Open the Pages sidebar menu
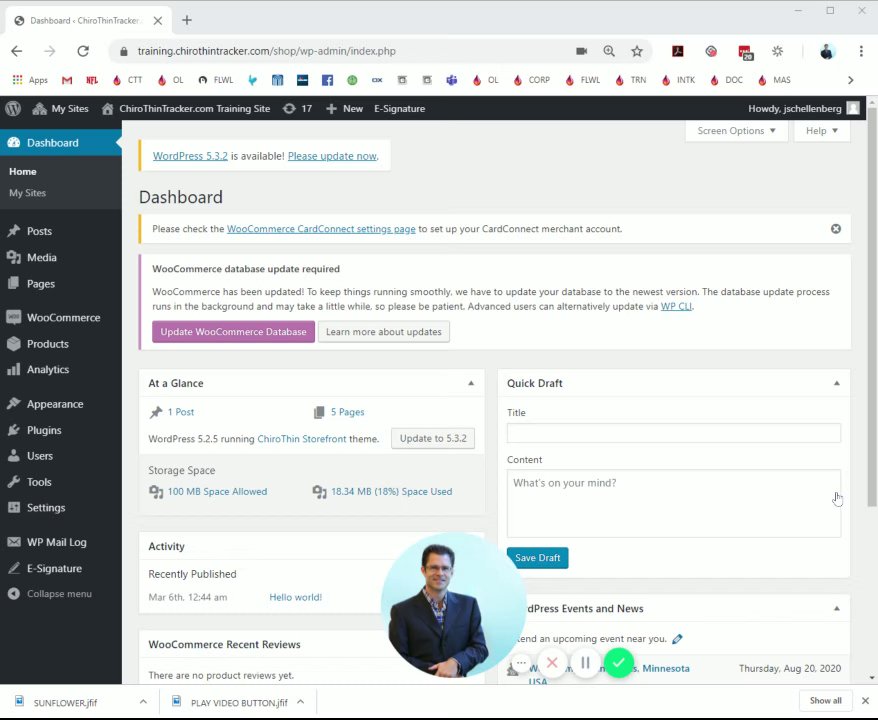The height and width of the screenshot is (720, 878). click(x=60, y=284)
